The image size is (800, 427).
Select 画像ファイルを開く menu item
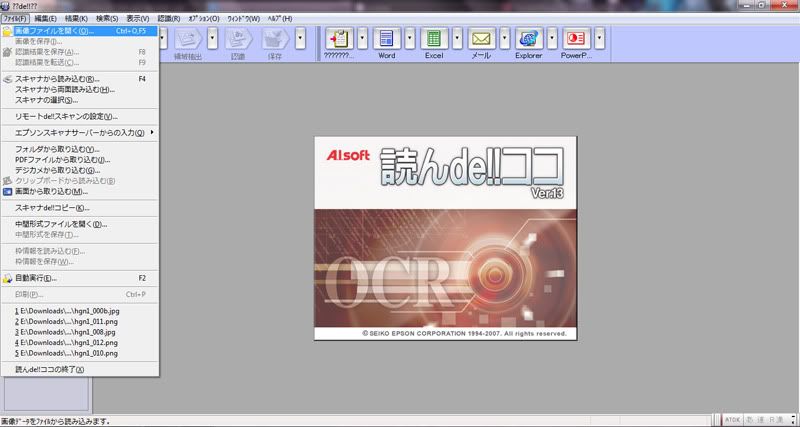pos(80,31)
